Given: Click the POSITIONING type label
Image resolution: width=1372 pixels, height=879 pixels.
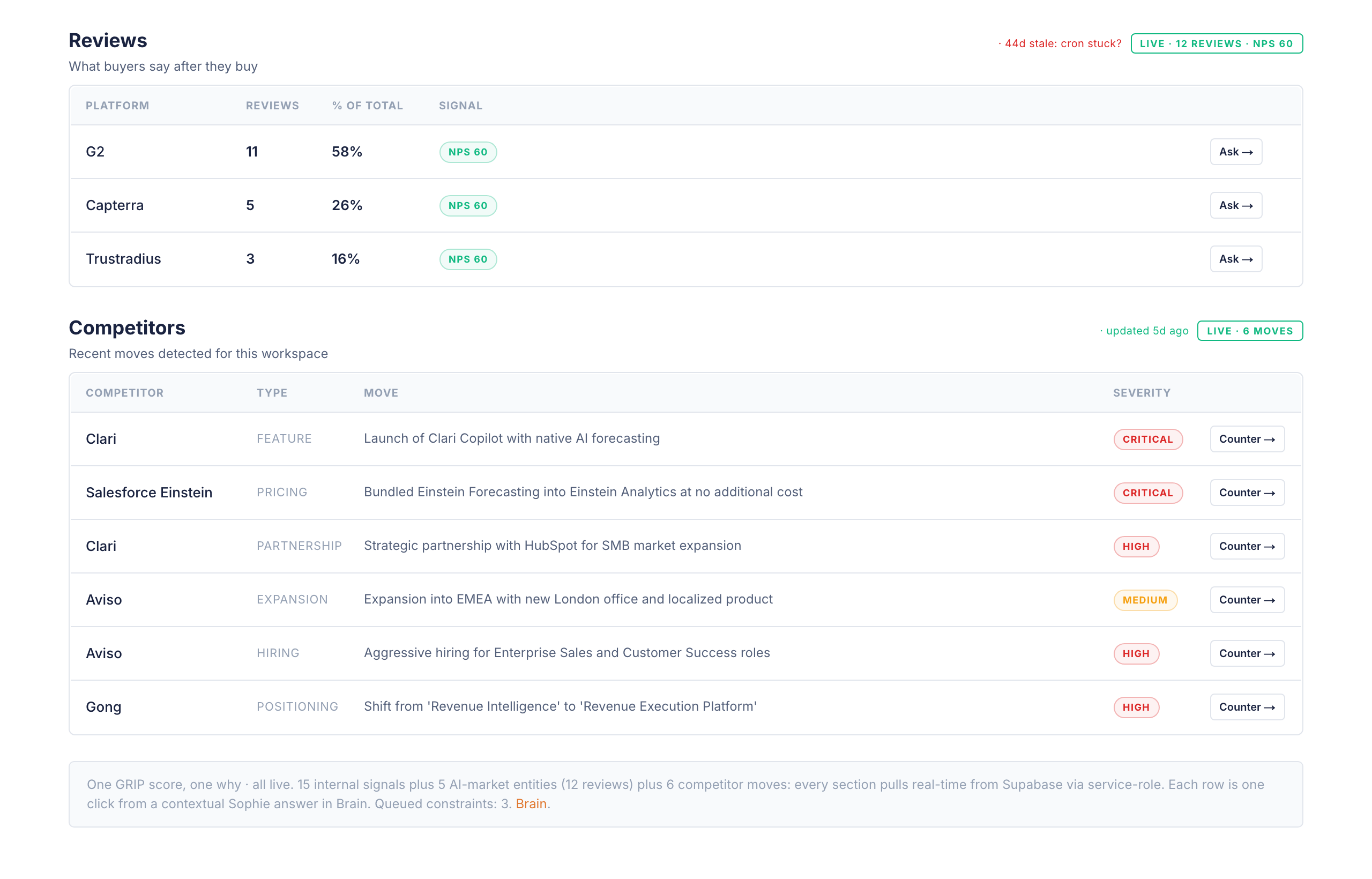Looking at the screenshot, I should tap(297, 707).
